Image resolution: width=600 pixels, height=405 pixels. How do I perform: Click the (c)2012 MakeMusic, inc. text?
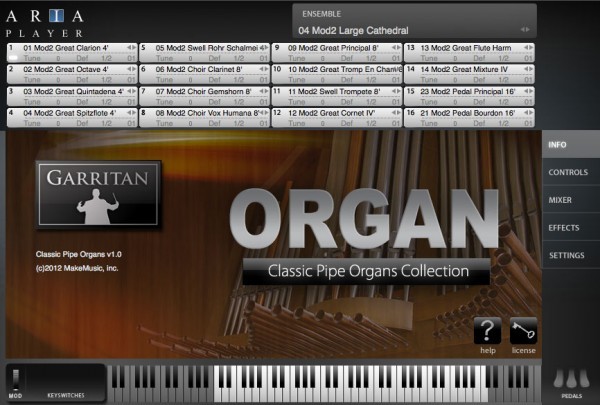pyautogui.click(x=77, y=268)
